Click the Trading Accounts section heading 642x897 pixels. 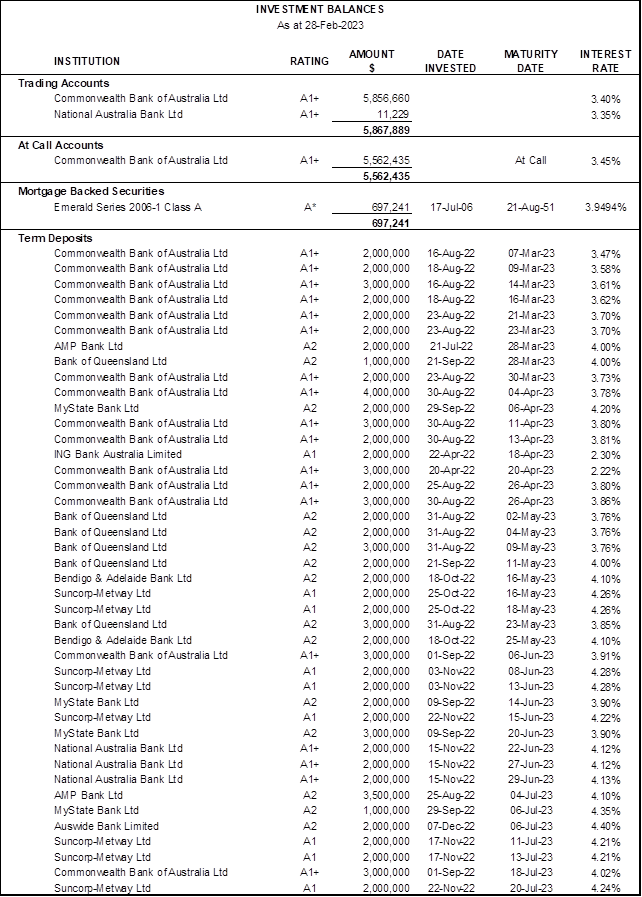[x=64, y=84]
